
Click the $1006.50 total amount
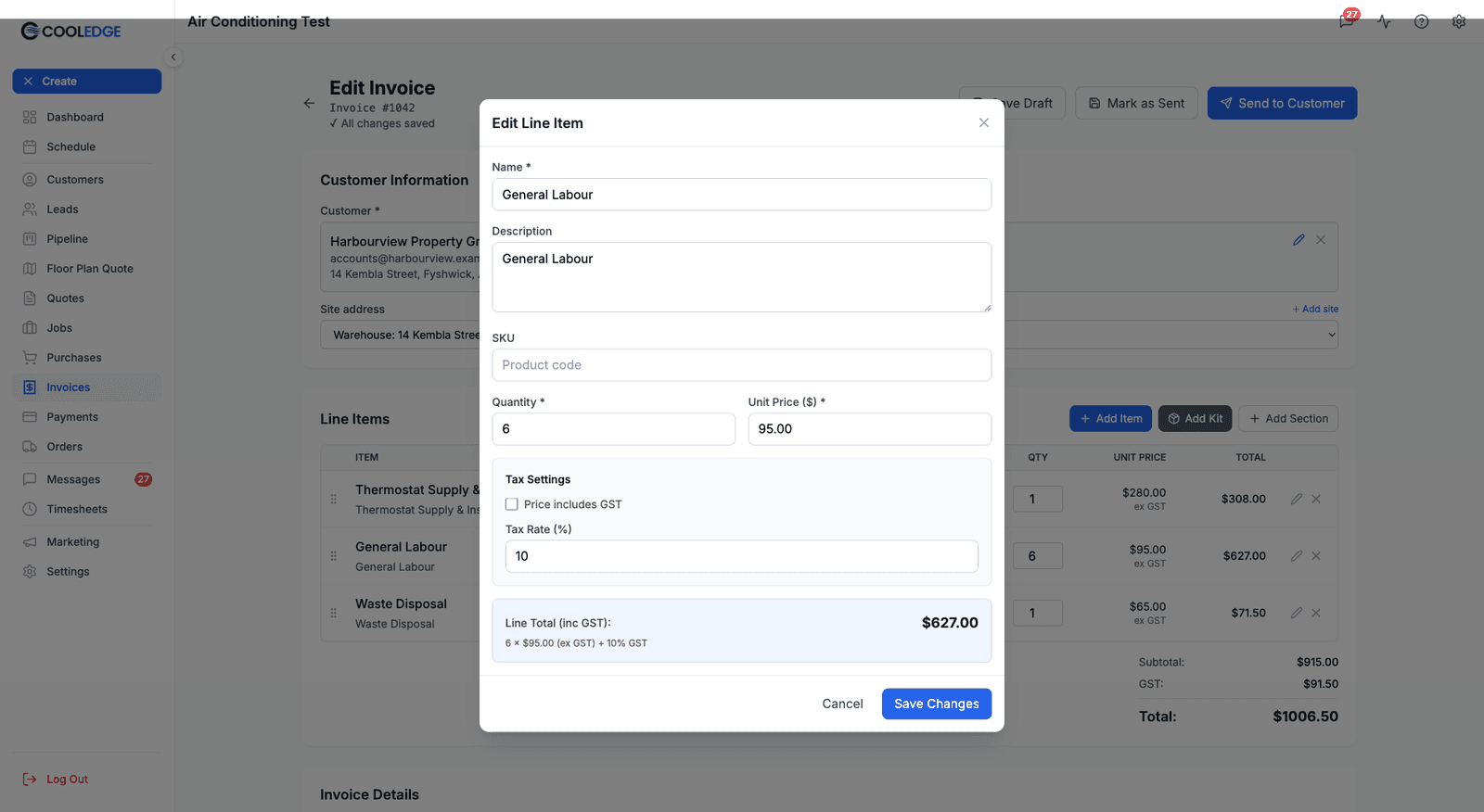pos(1305,717)
